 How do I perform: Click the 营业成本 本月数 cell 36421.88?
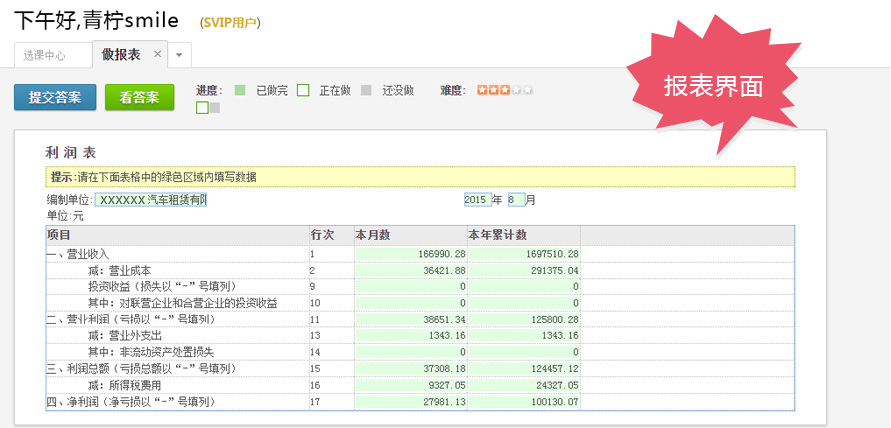click(x=411, y=271)
